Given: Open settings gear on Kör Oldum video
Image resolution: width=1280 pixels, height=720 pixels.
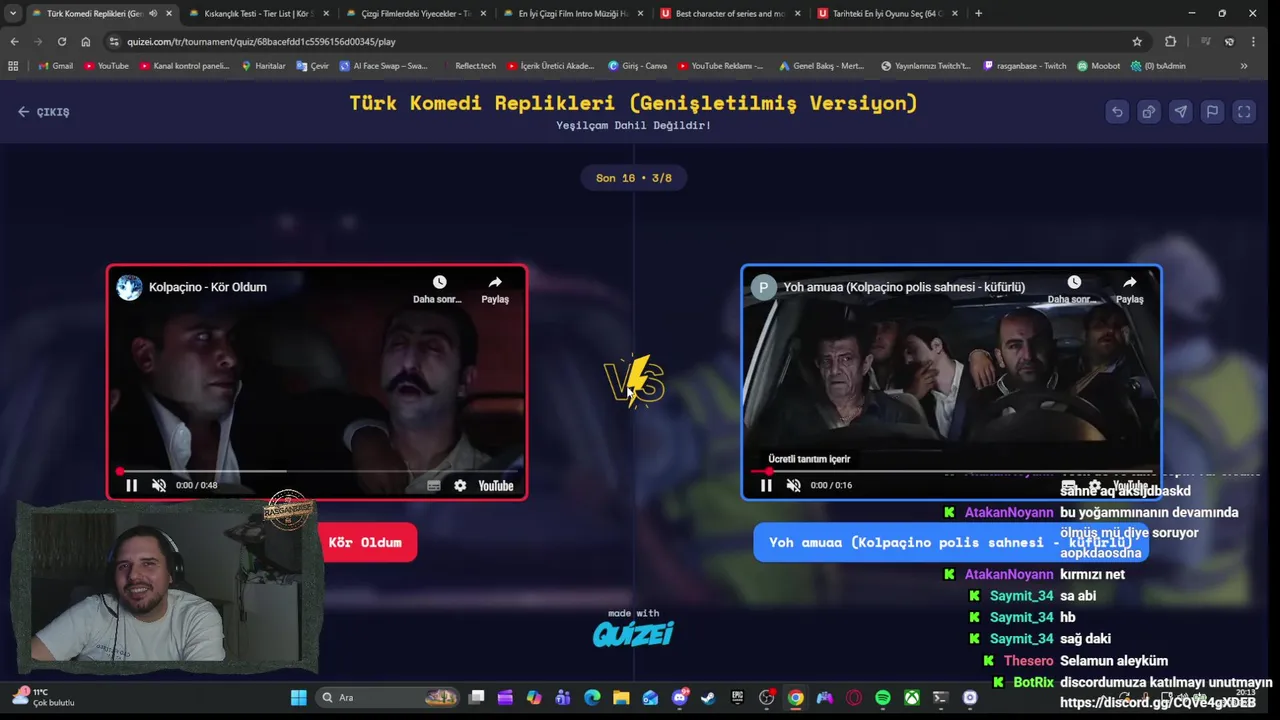Looking at the screenshot, I should (x=460, y=485).
